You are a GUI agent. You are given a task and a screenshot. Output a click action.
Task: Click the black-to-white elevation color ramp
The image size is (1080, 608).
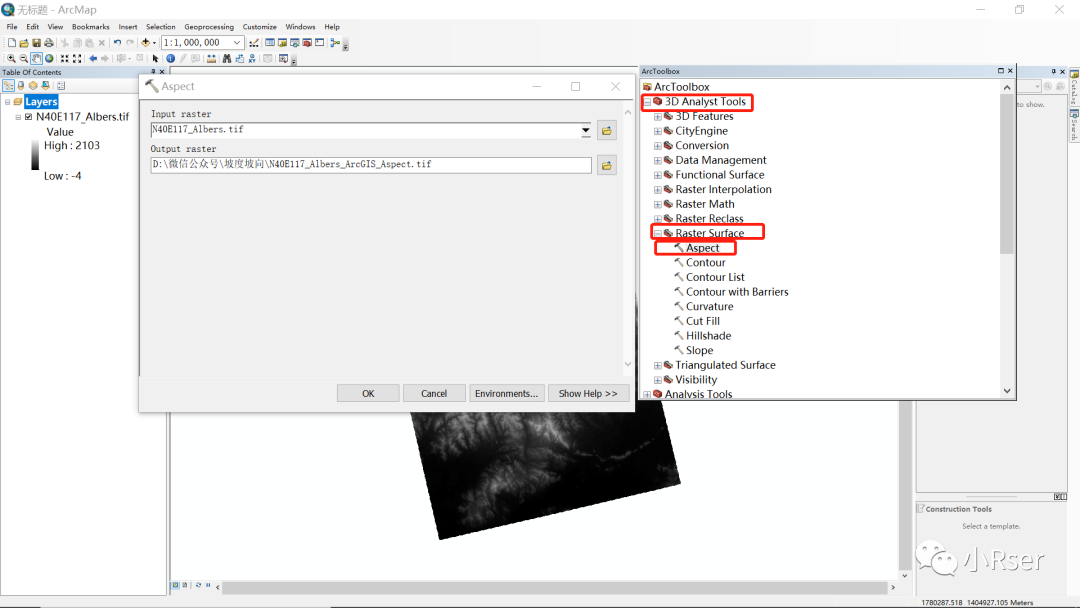point(35,154)
